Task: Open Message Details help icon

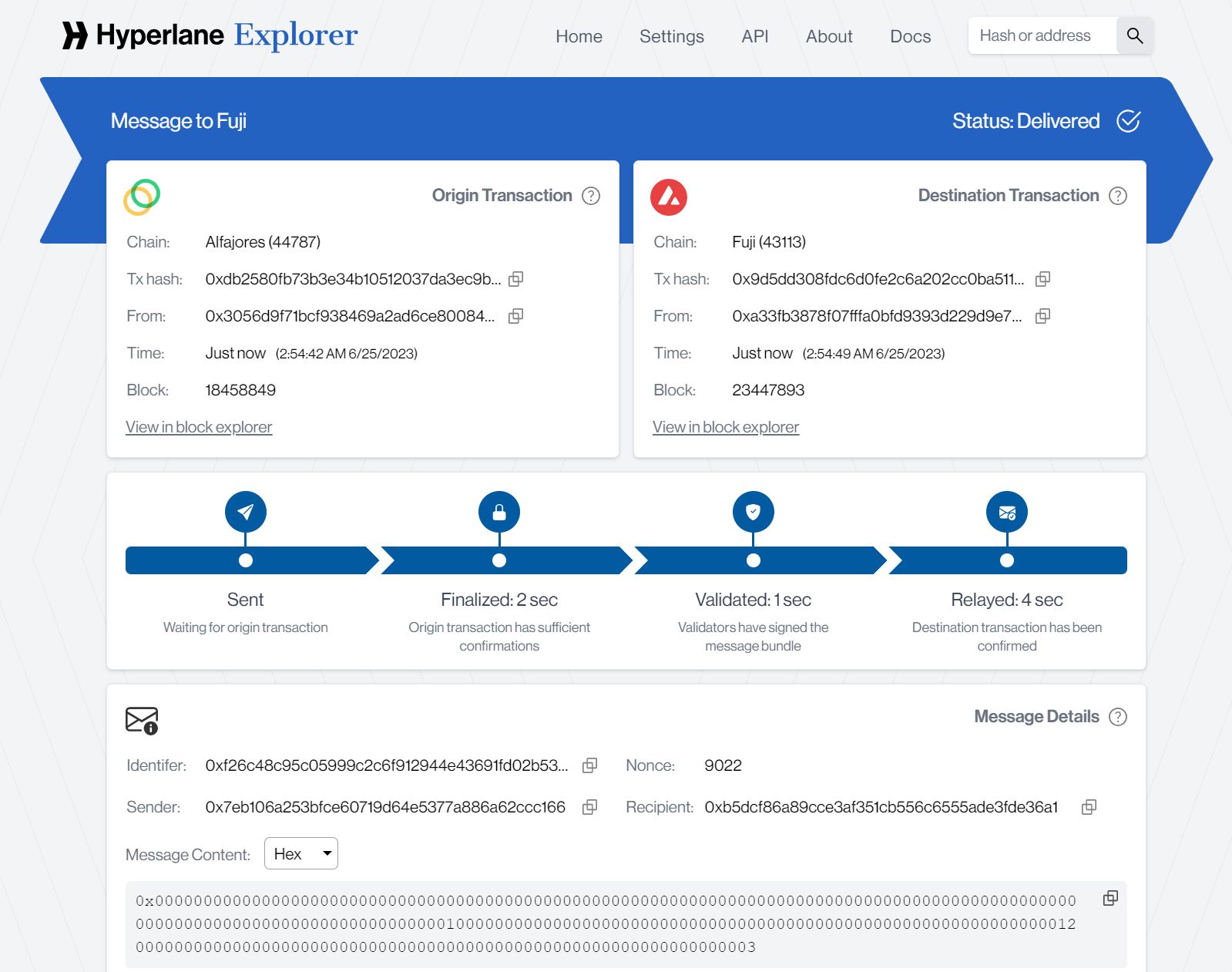Action: click(x=1118, y=717)
